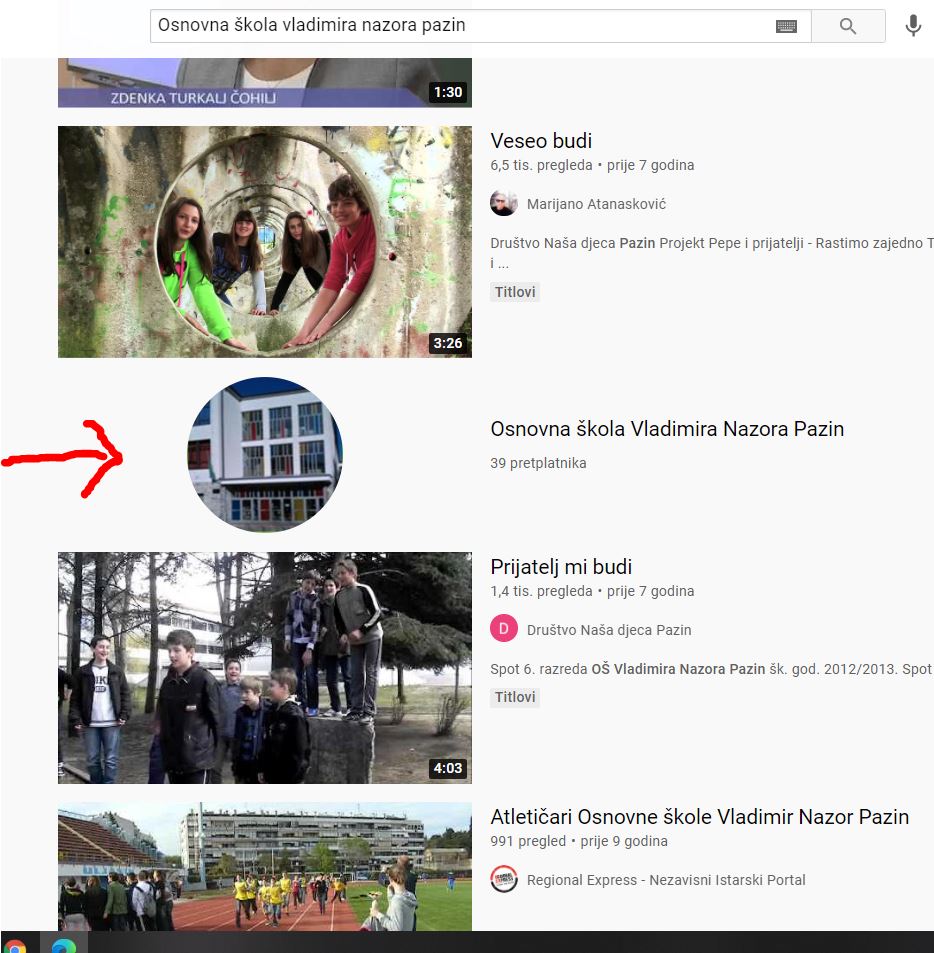Click '1,4 tis. pregleda' view count
This screenshot has width=934, height=953.
(x=541, y=591)
